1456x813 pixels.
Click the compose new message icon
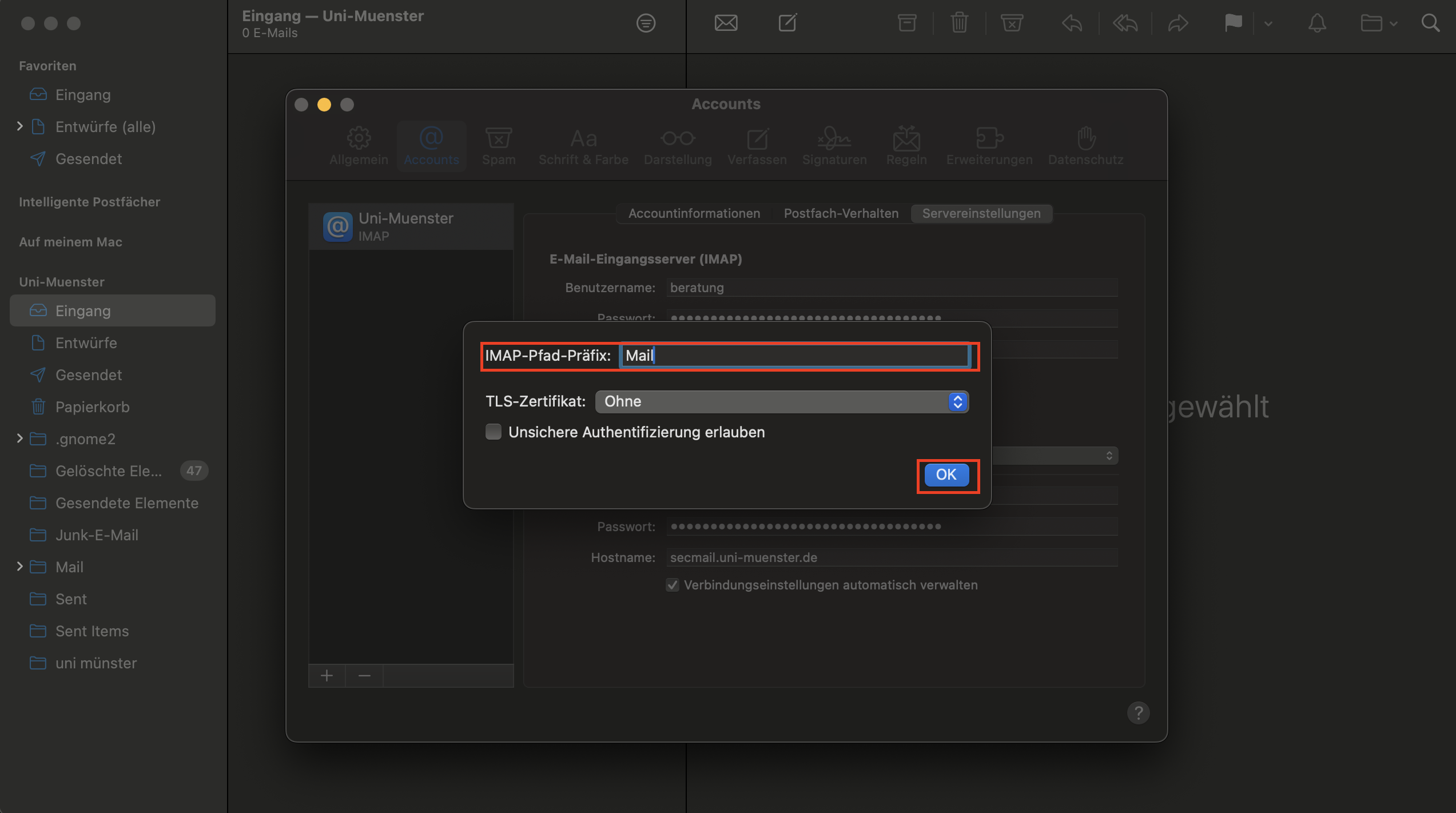tap(787, 23)
